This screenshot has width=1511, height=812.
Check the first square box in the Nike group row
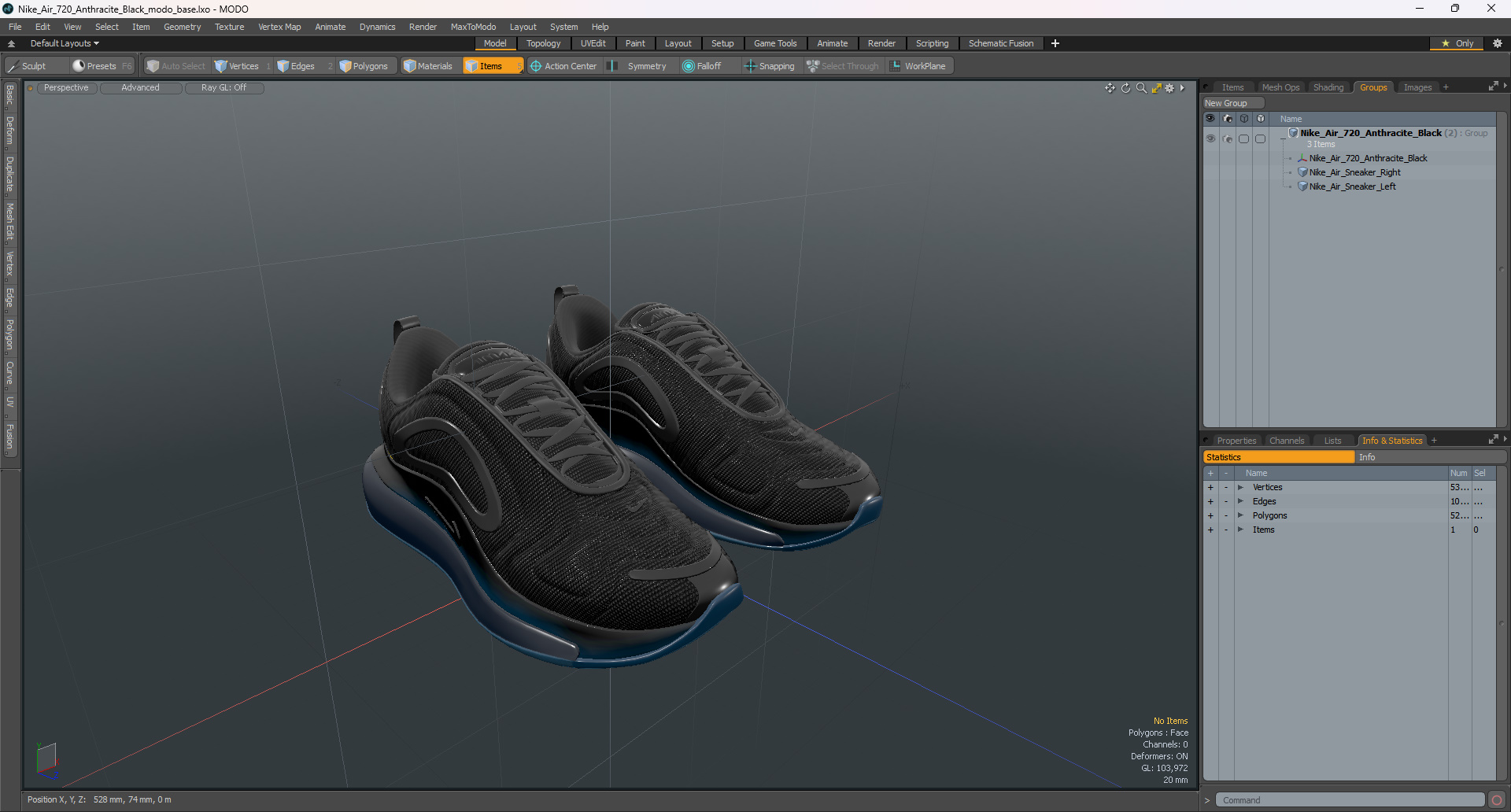point(1244,138)
